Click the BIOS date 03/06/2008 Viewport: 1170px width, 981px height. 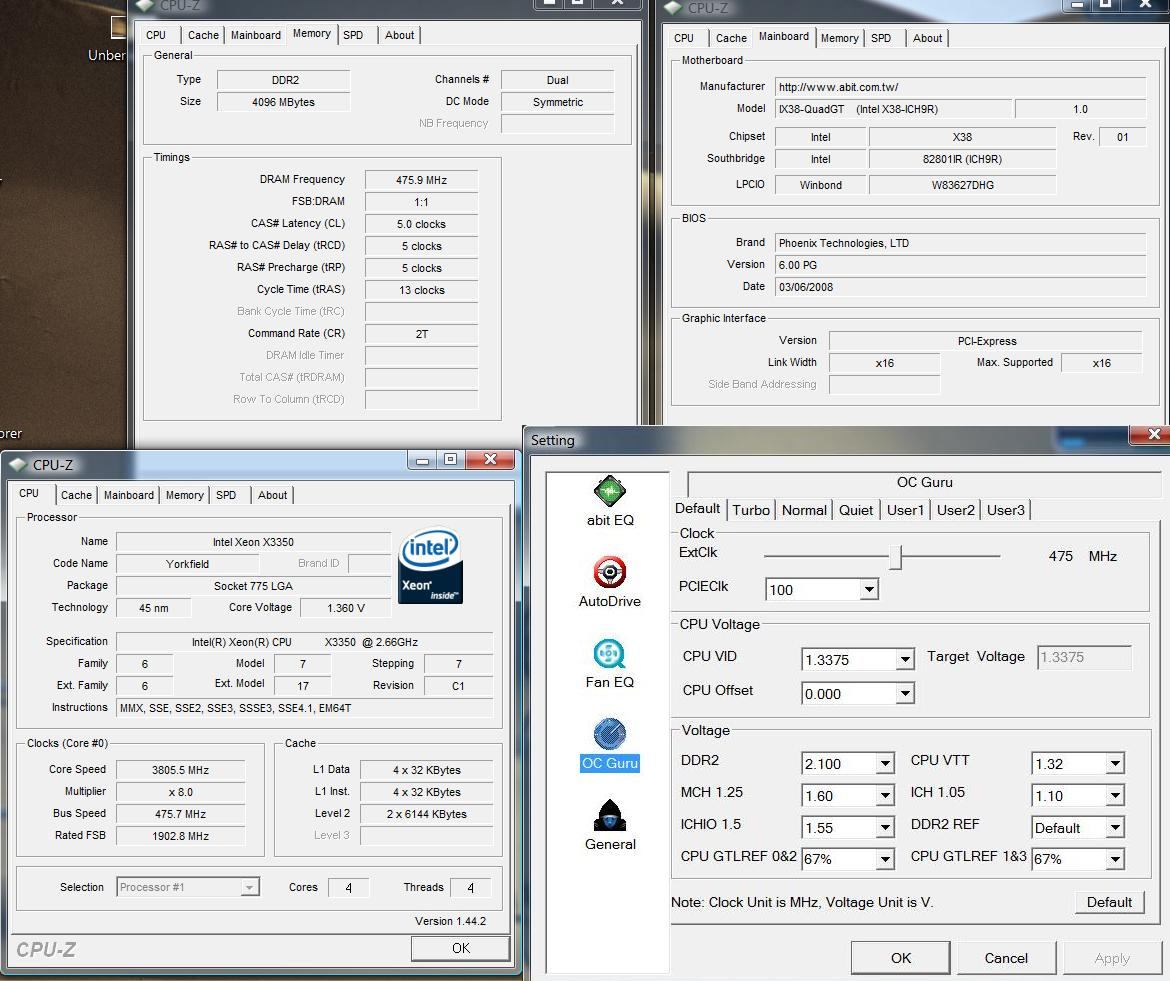[x=960, y=287]
